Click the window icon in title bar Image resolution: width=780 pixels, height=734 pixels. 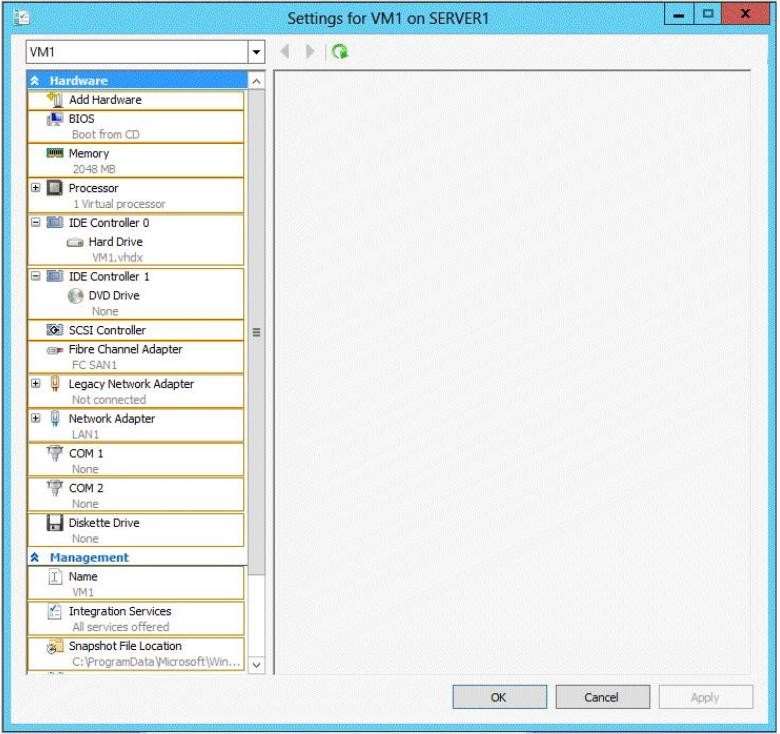tap(21, 18)
